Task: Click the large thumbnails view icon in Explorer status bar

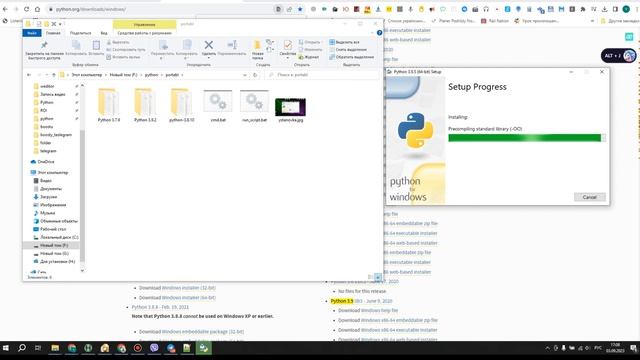Action: click(x=378, y=277)
